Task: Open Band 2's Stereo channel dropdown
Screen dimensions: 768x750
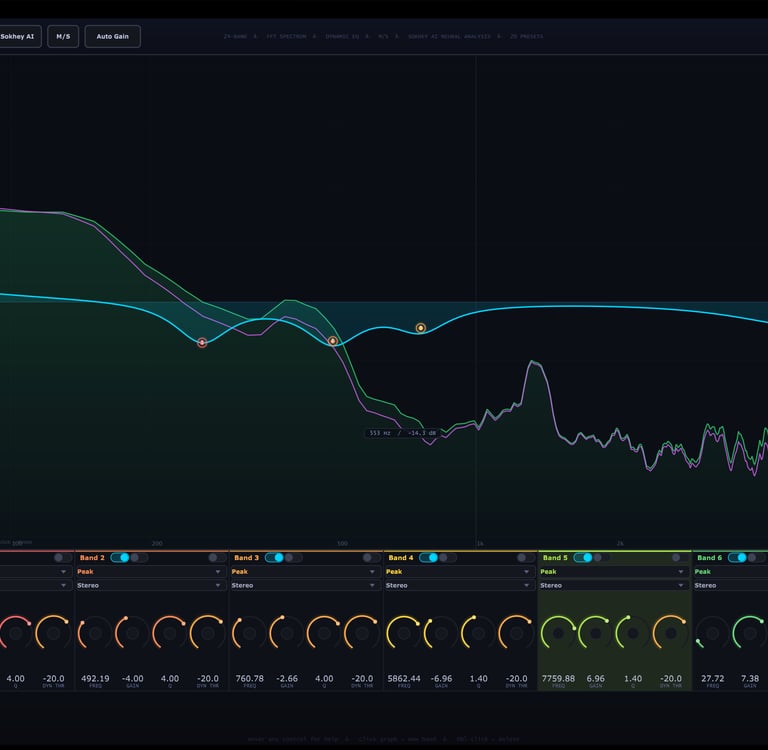Action: [x=149, y=585]
